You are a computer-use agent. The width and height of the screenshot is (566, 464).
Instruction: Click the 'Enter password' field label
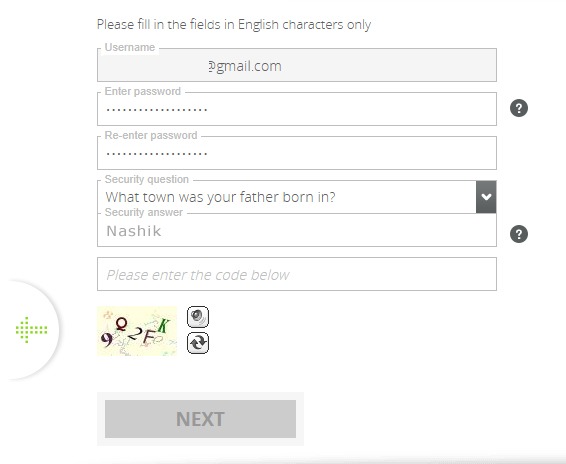143,91
